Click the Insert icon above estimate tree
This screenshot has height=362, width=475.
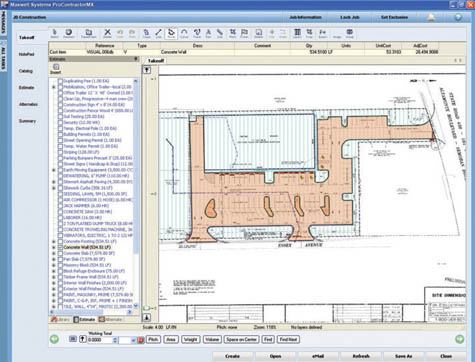click(x=56, y=69)
